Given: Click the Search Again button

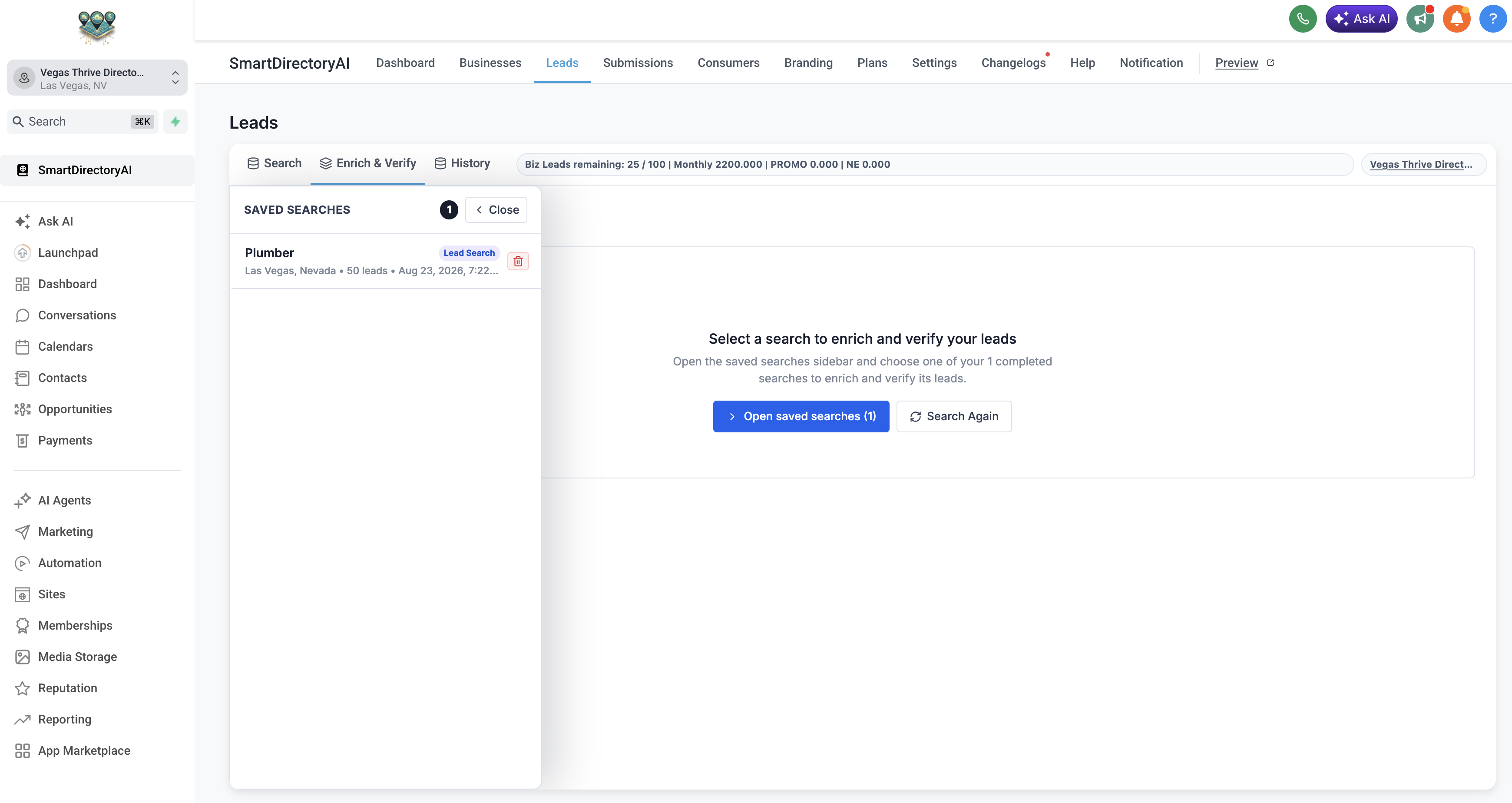Looking at the screenshot, I should pyautogui.click(x=954, y=416).
